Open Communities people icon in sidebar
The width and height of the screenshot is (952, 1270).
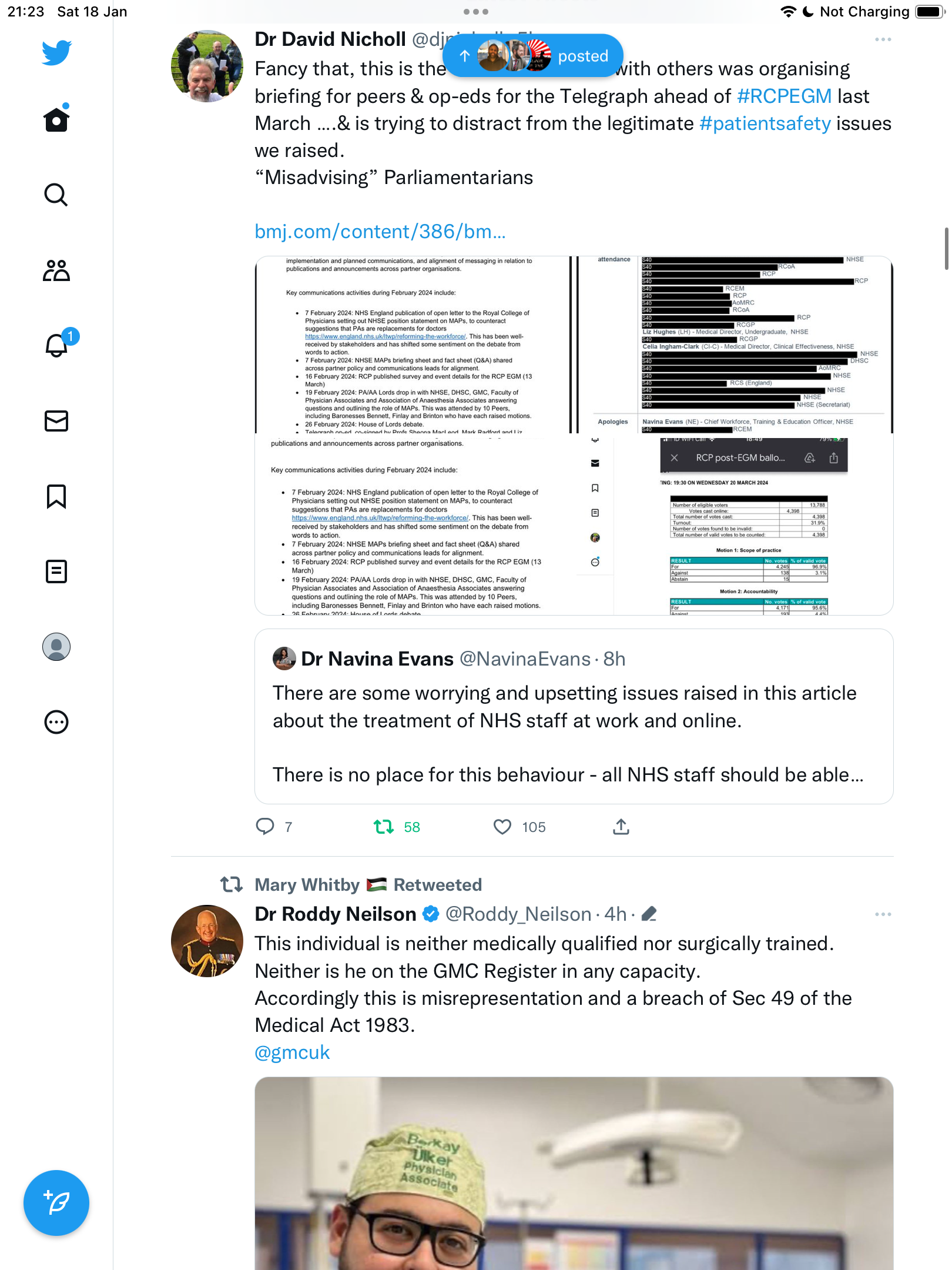[56, 270]
